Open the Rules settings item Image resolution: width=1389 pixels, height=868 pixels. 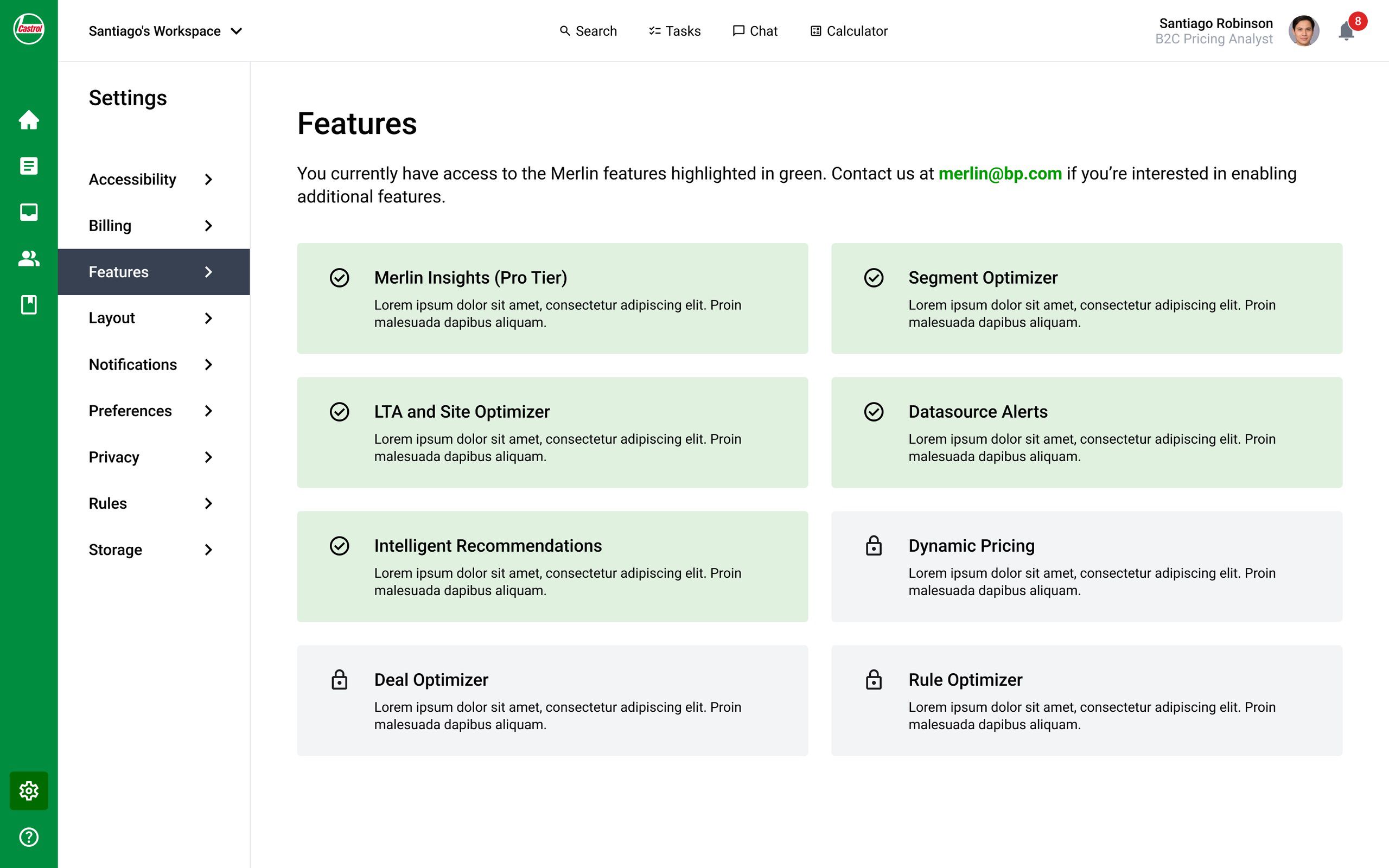click(154, 503)
